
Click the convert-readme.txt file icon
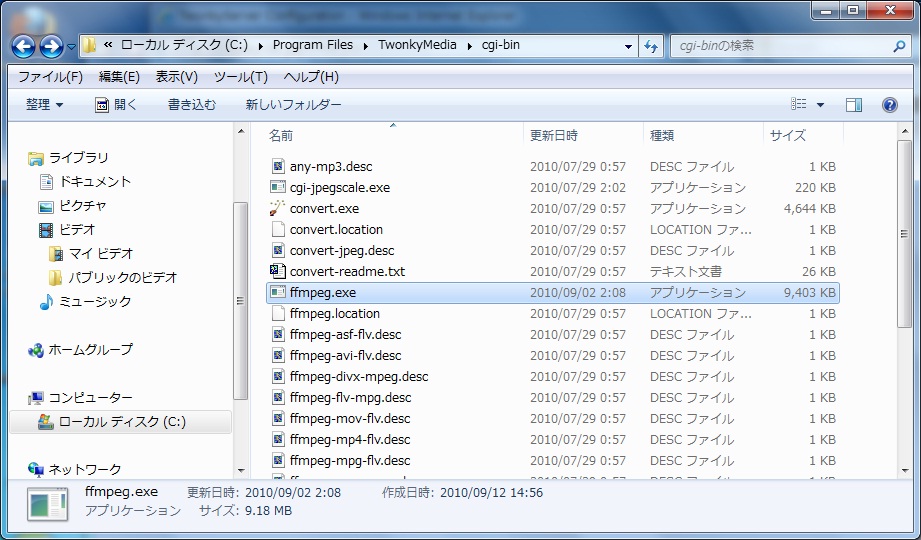coord(278,271)
